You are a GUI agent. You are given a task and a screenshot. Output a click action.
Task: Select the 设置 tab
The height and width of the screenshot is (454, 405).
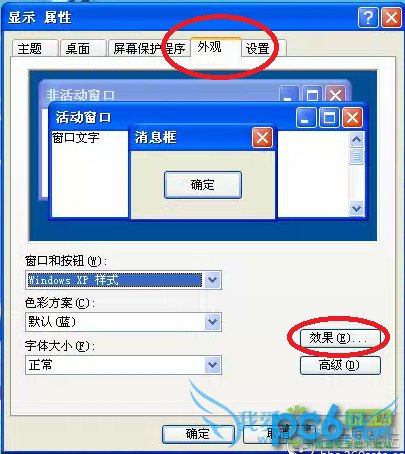[262, 49]
